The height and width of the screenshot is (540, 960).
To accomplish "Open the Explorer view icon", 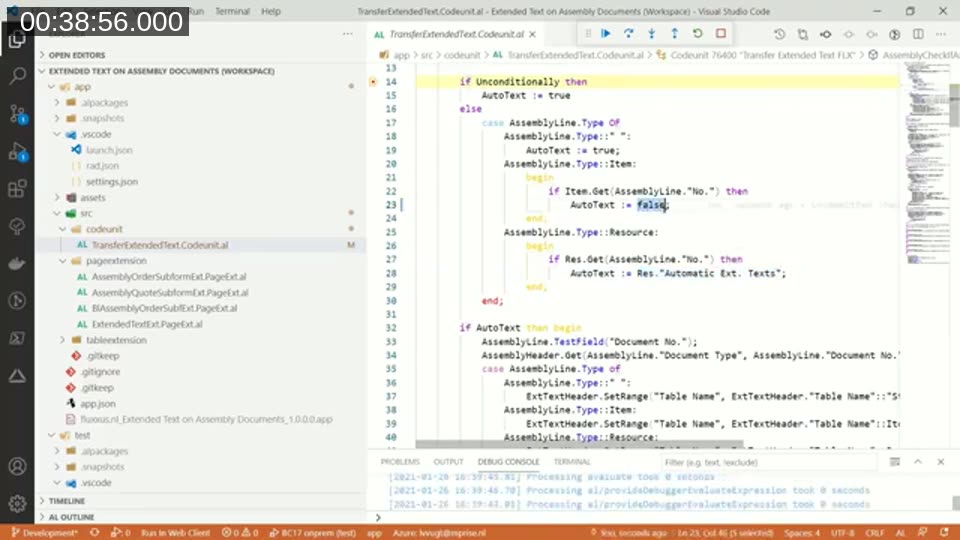I will (17, 40).
